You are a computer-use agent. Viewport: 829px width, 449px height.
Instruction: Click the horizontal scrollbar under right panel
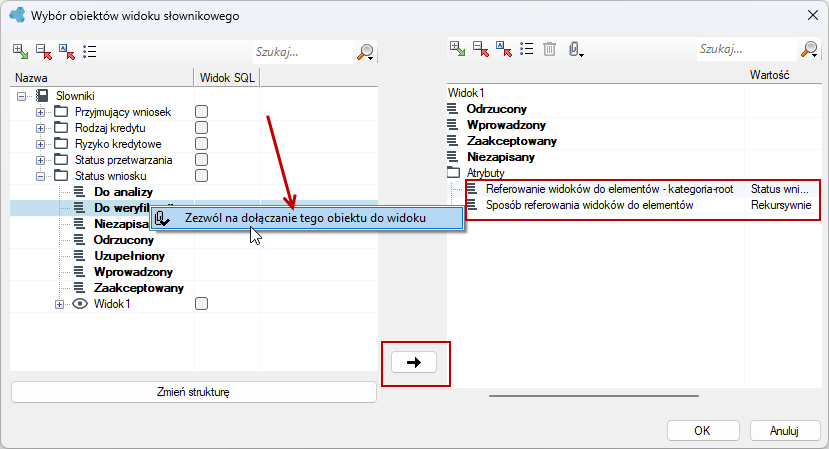594,395
